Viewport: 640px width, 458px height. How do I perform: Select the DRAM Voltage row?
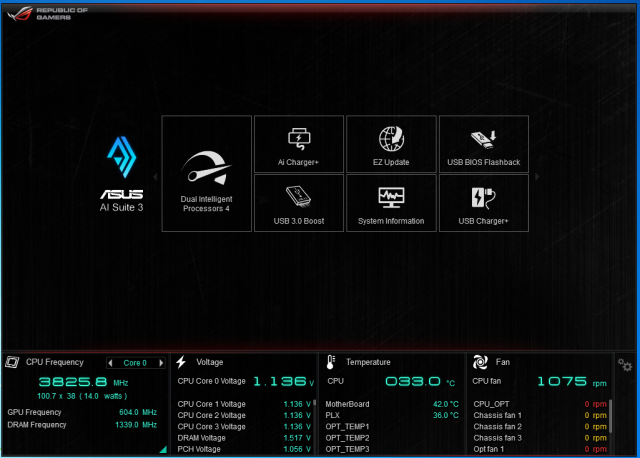pos(244,438)
